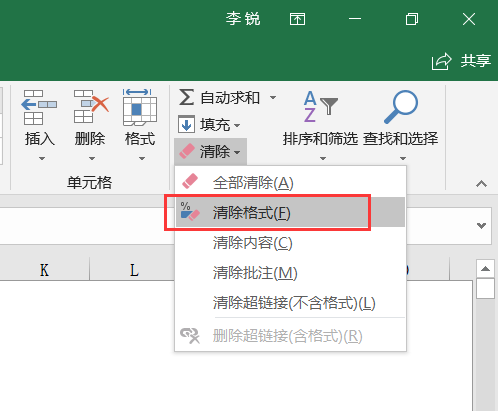The width and height of the screenshot is (498, 411).
Task: Choose 清除批注(M) menu item
Action: pos(290,273)
